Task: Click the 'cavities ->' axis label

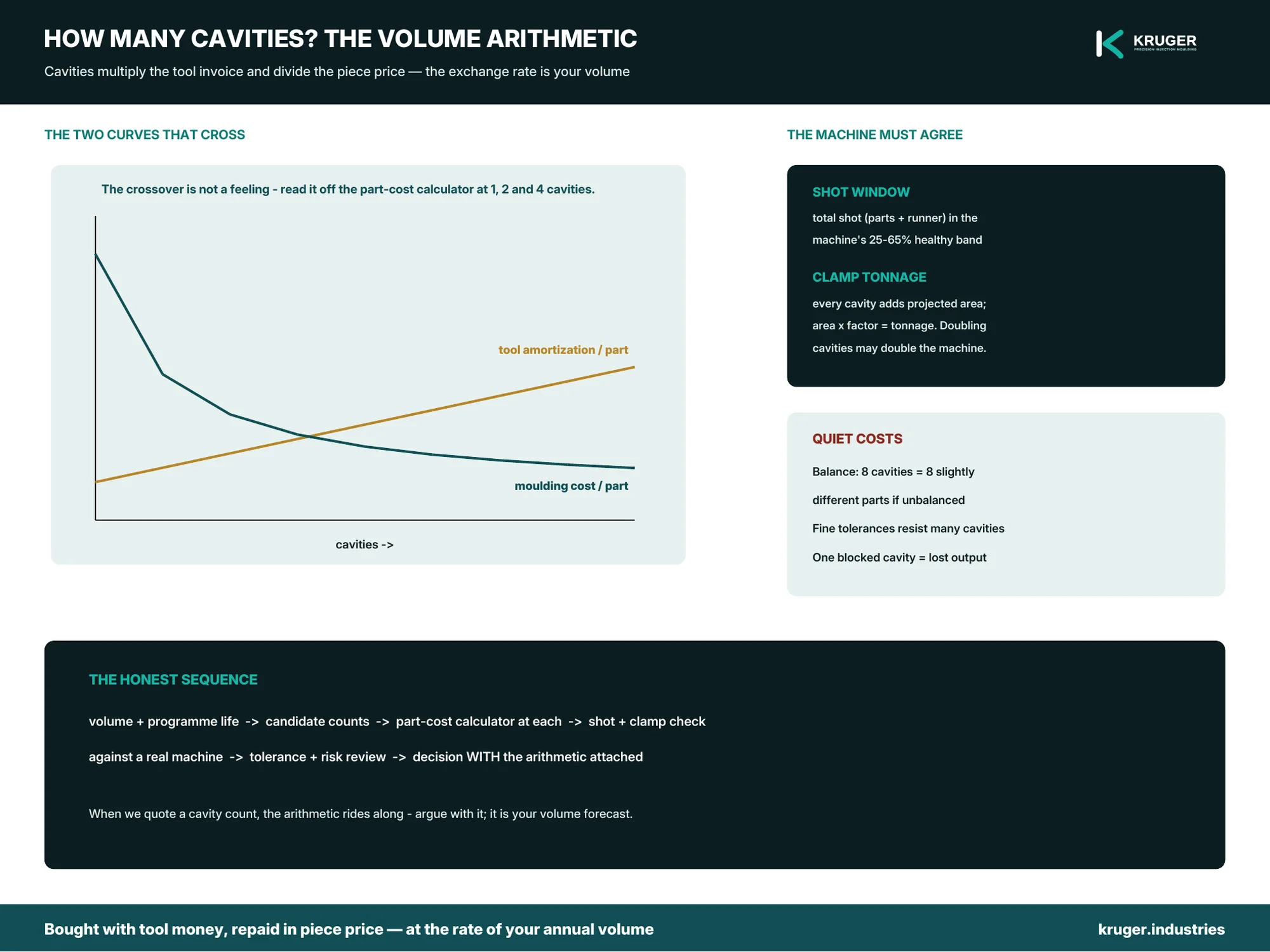Action: point(364,545)
